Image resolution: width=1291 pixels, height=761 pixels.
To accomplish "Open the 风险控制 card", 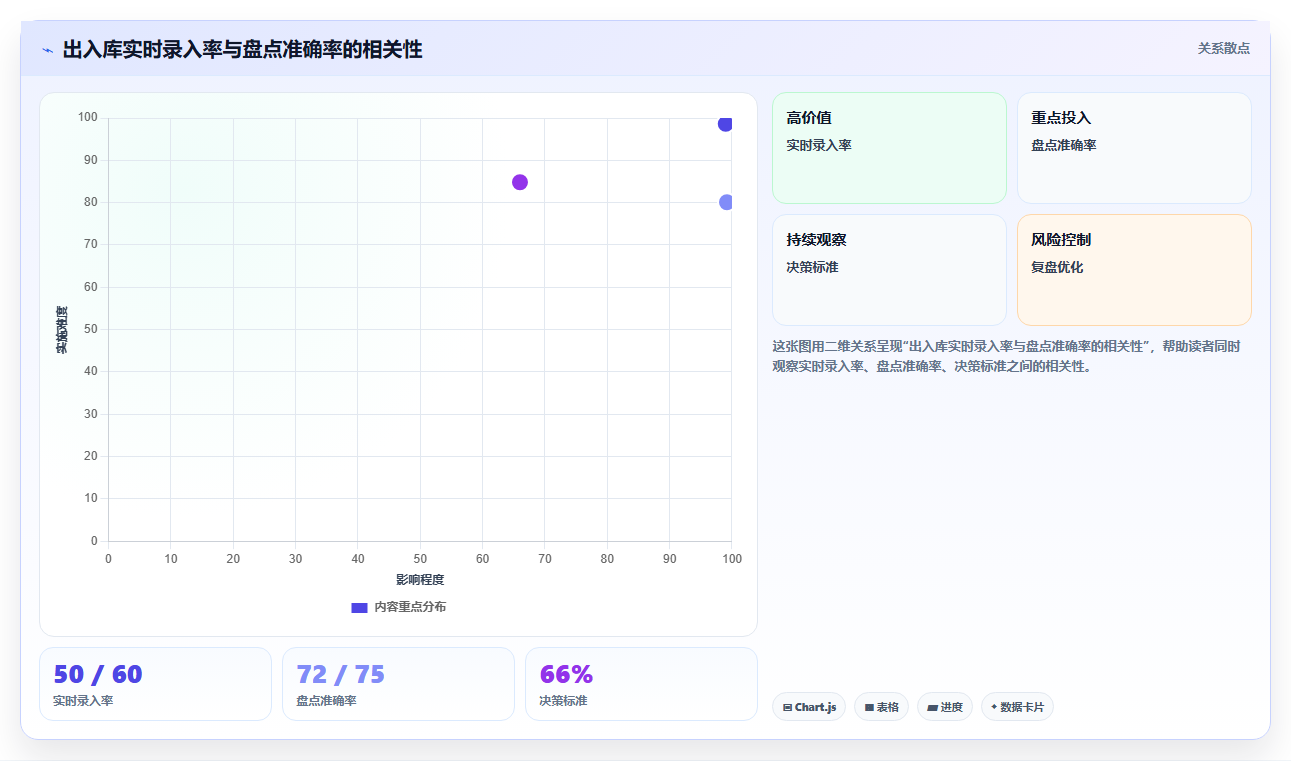I will click(x=1134, y=270).
